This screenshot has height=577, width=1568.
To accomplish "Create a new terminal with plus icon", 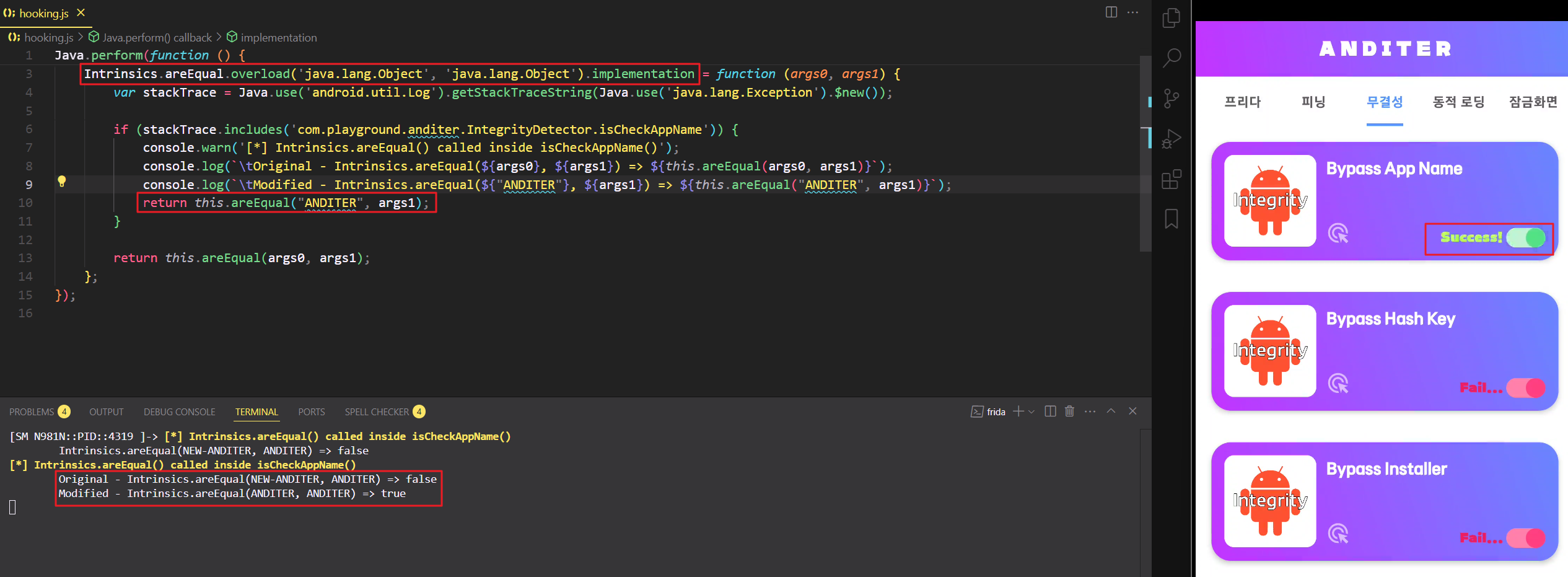I will point(1018,412).
